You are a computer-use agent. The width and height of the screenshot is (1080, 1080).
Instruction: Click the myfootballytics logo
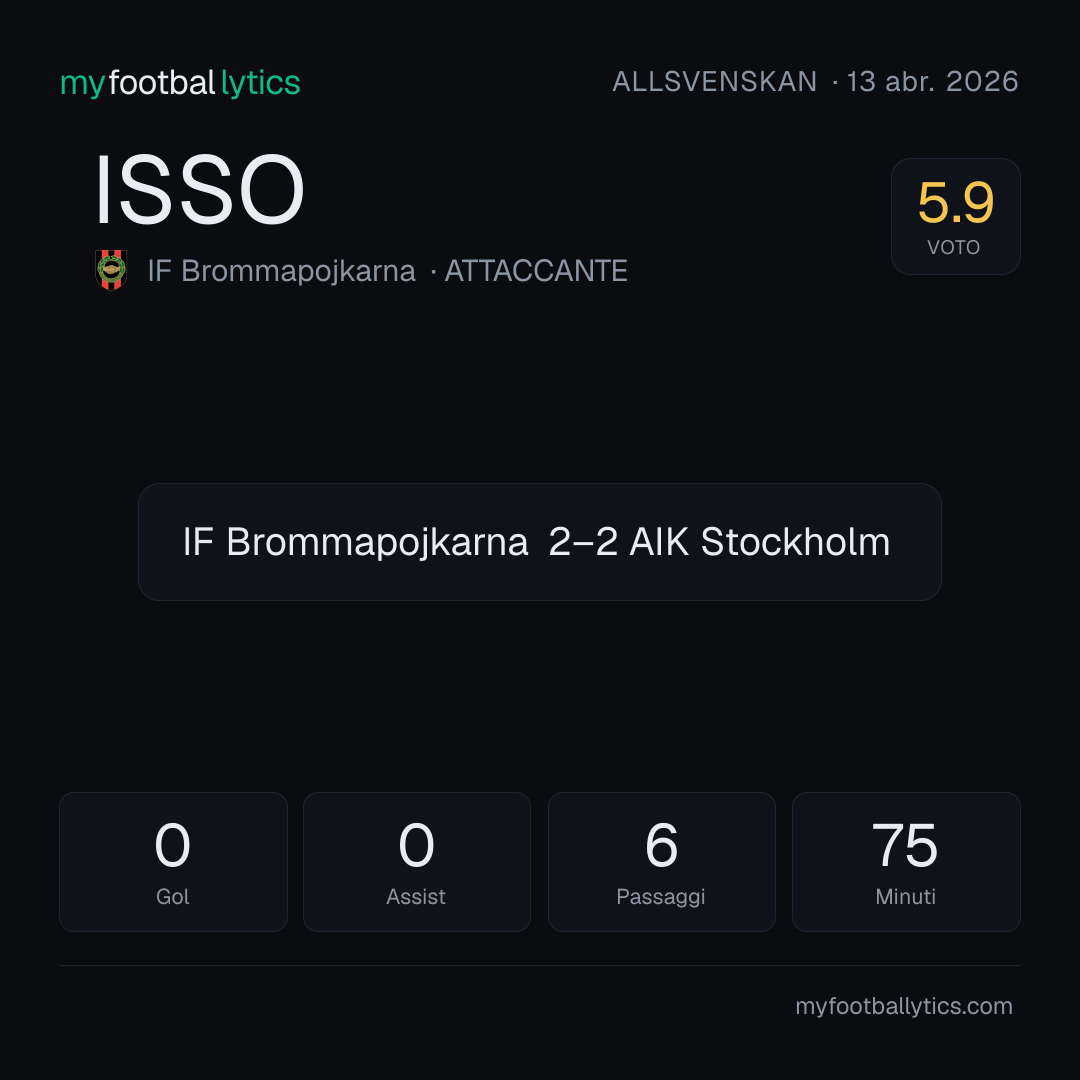click(x=180, y=83)
